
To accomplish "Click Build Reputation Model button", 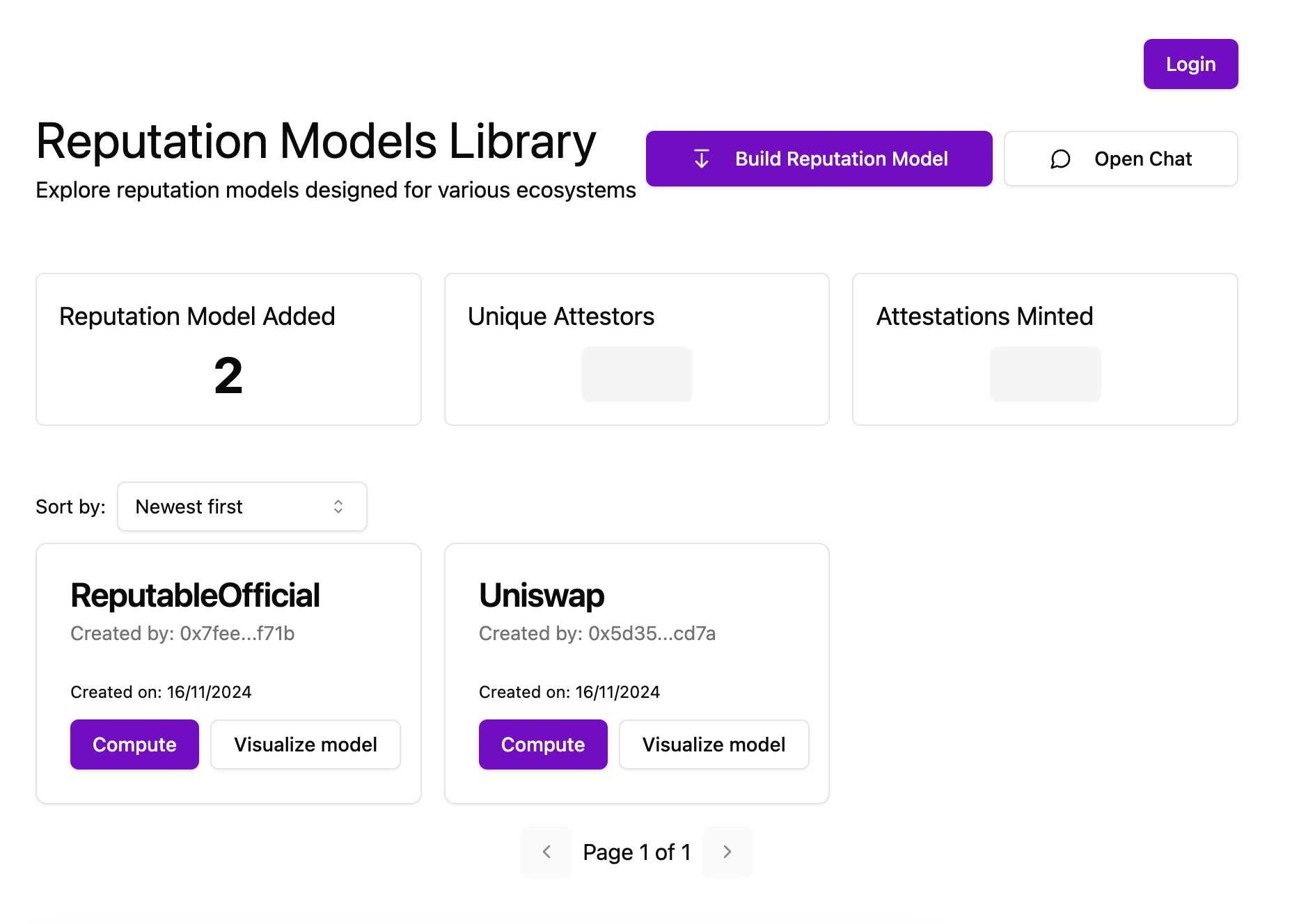I will [819, 159].
